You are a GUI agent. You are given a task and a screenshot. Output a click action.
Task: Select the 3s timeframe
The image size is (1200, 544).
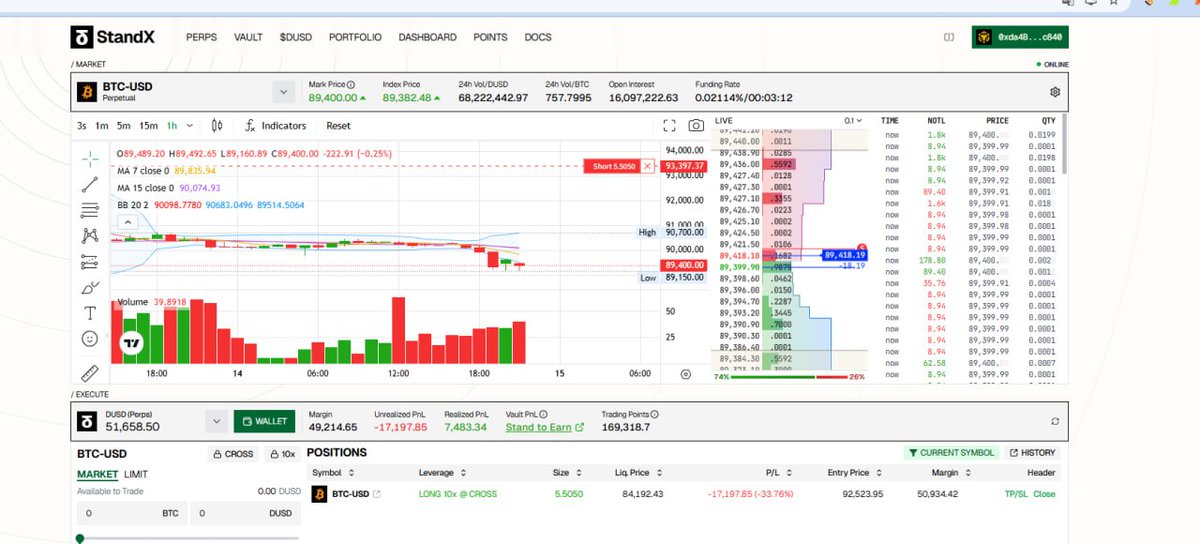point(82,126)
